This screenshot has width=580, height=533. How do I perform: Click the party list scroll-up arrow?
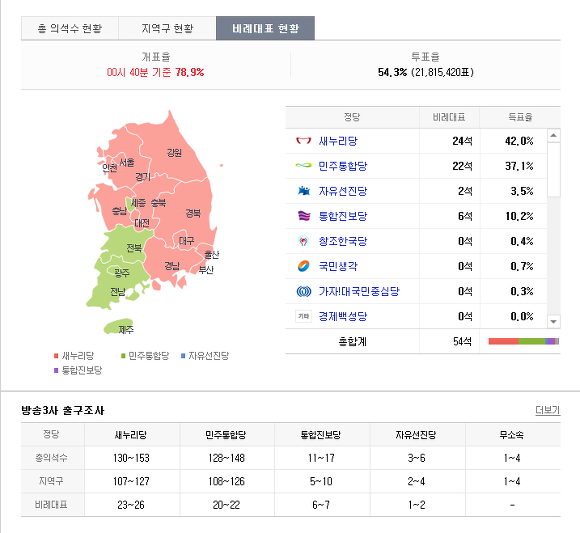click(553, 135)
